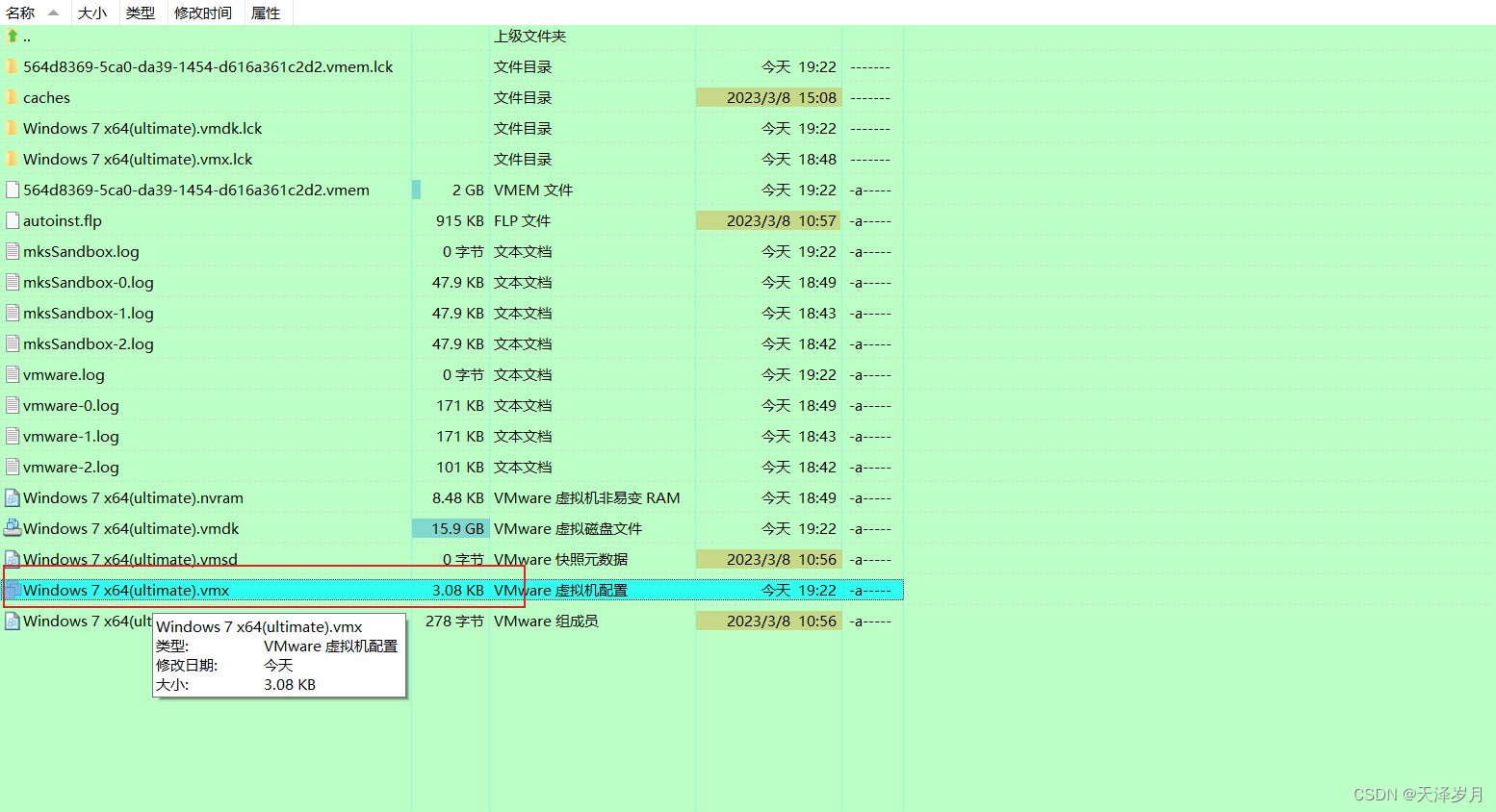The image size is (1496, 812).
Task: Click the folder icon of vmx.lck directory
Action: coord(12,159)
